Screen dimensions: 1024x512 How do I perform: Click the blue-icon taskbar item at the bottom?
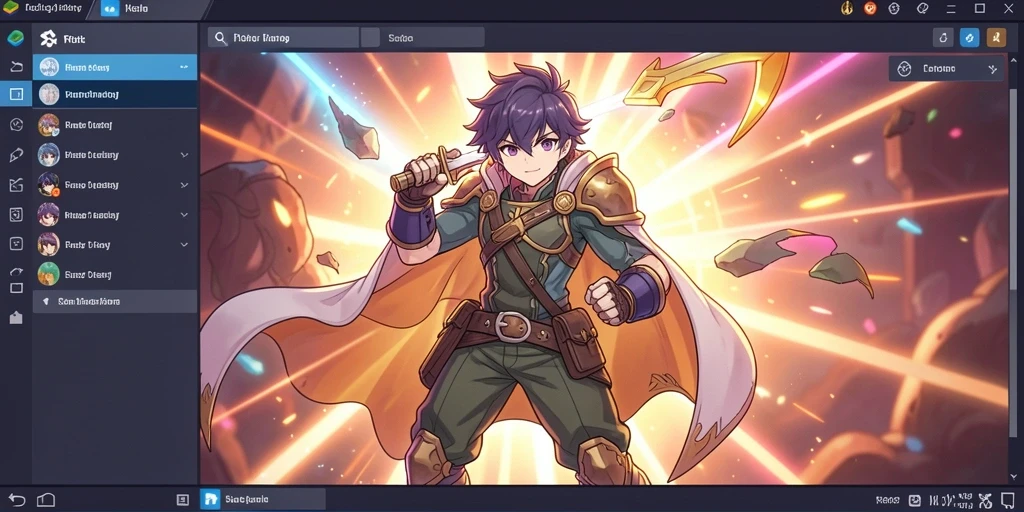tap(263, 500)
